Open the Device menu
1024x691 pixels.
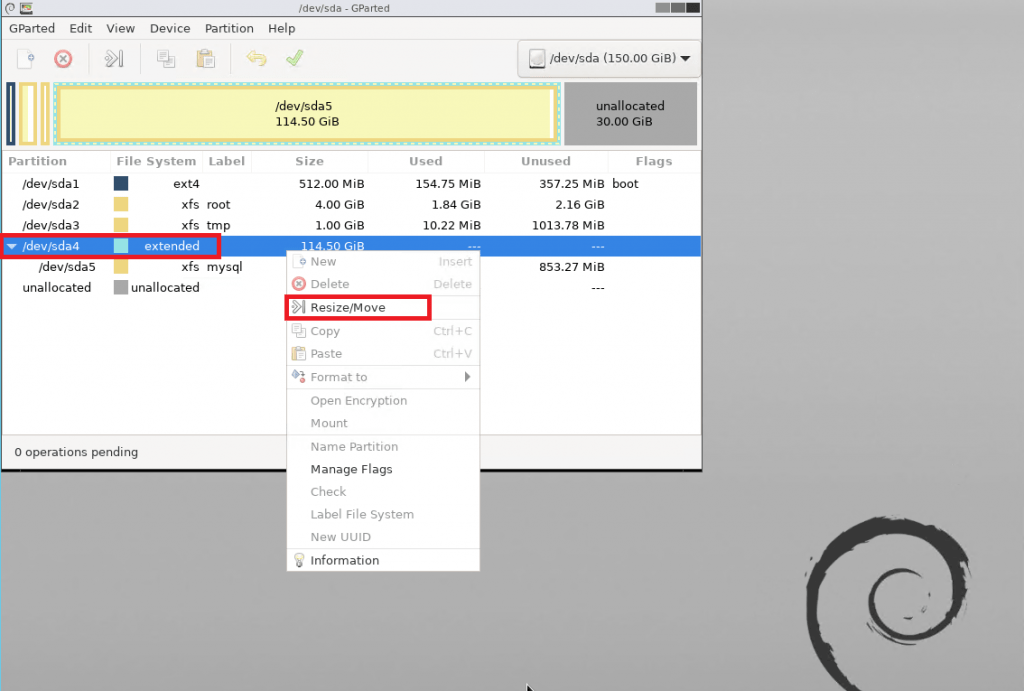(170, 29)
